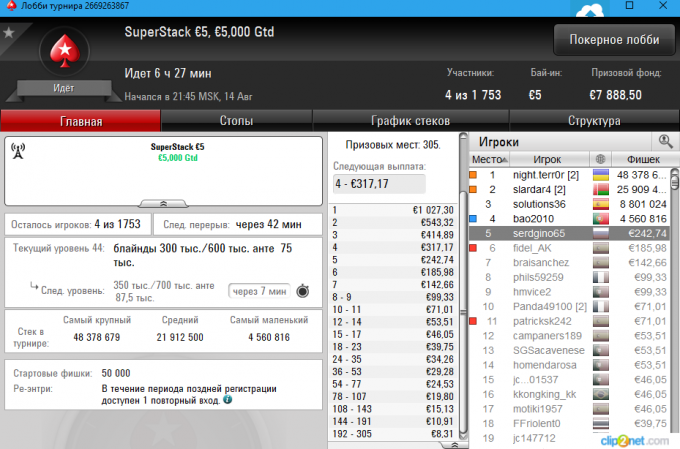Click red marker beside fidel_AK
This screenshot has width=680, height=449.
click(473, 248)
